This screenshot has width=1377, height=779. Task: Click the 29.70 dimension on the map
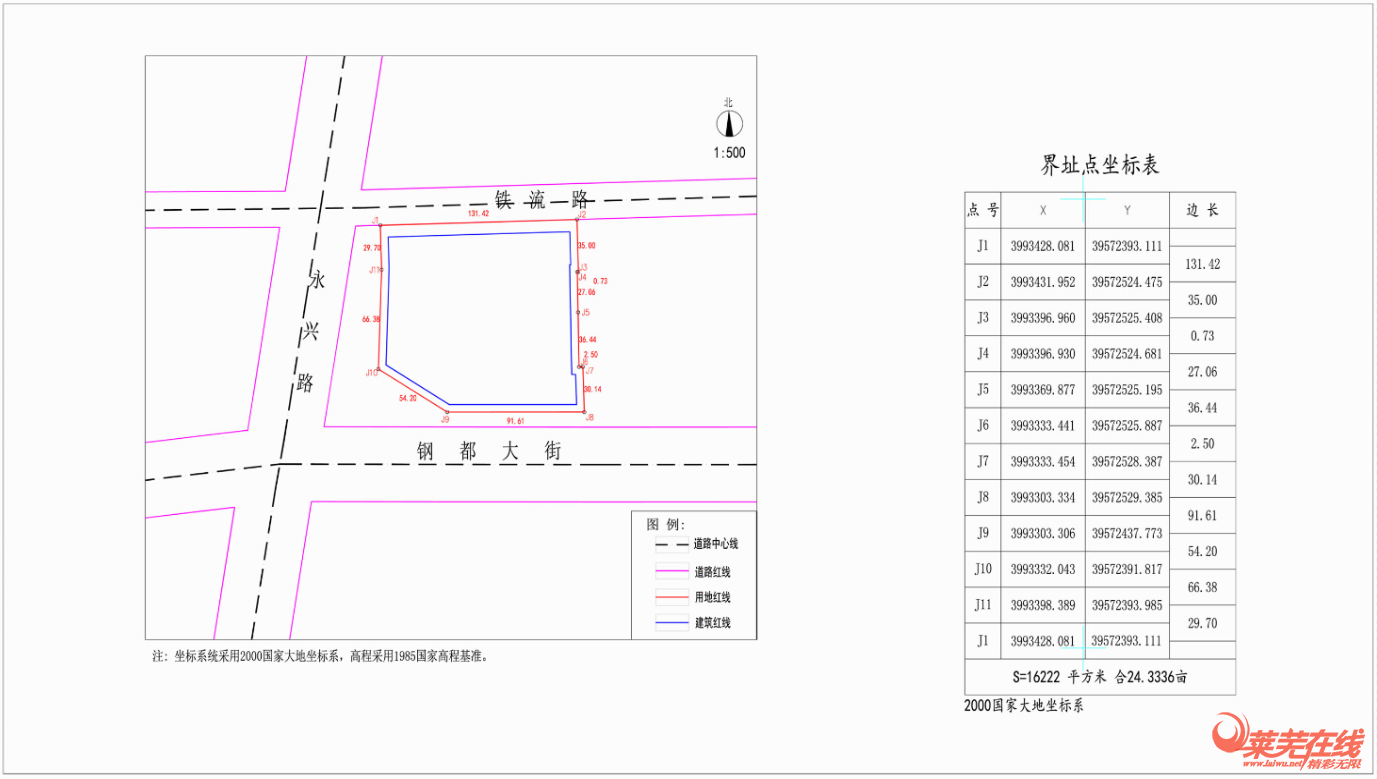point(372,247)
